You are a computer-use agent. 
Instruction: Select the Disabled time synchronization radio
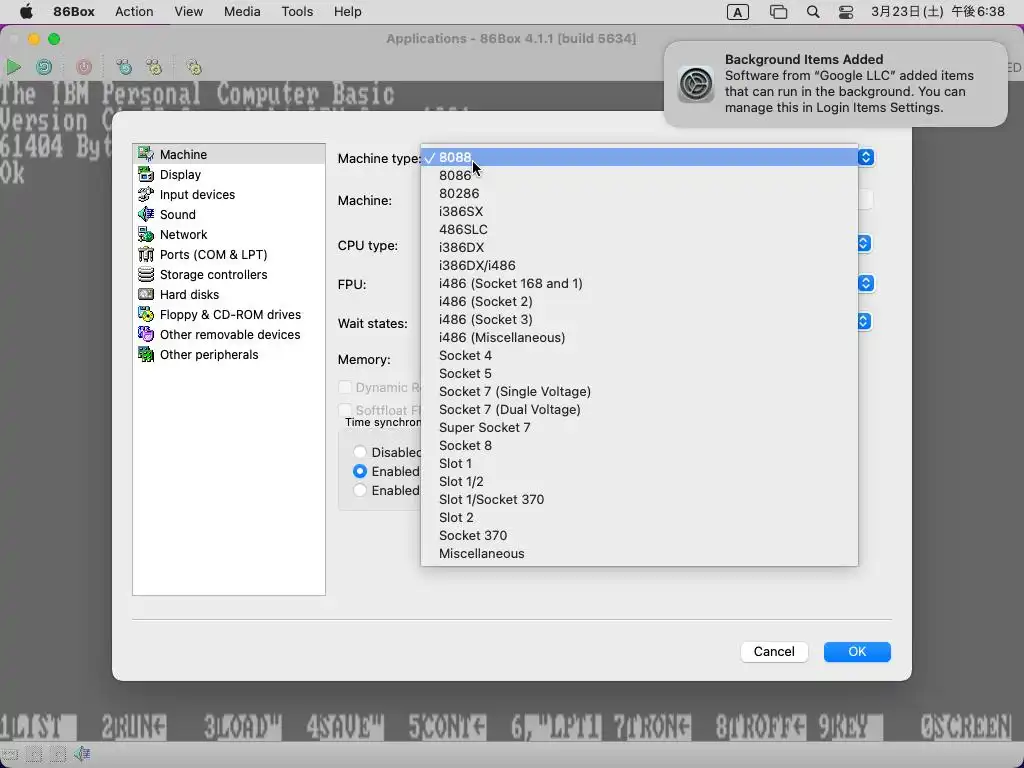tap(360, 452)
